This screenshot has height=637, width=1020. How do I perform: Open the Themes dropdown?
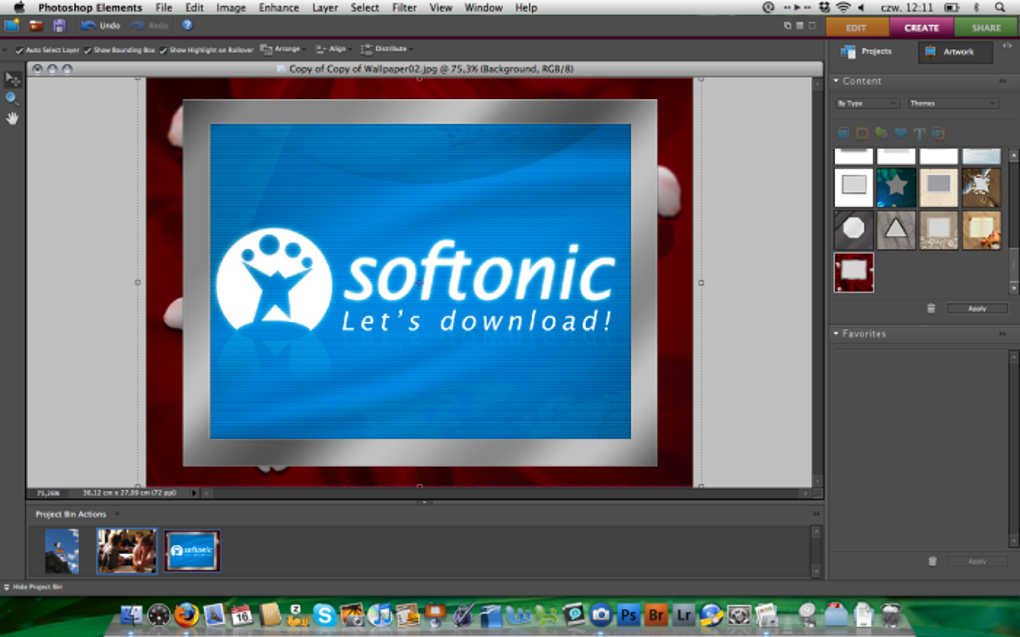click(x=952, y=103)
